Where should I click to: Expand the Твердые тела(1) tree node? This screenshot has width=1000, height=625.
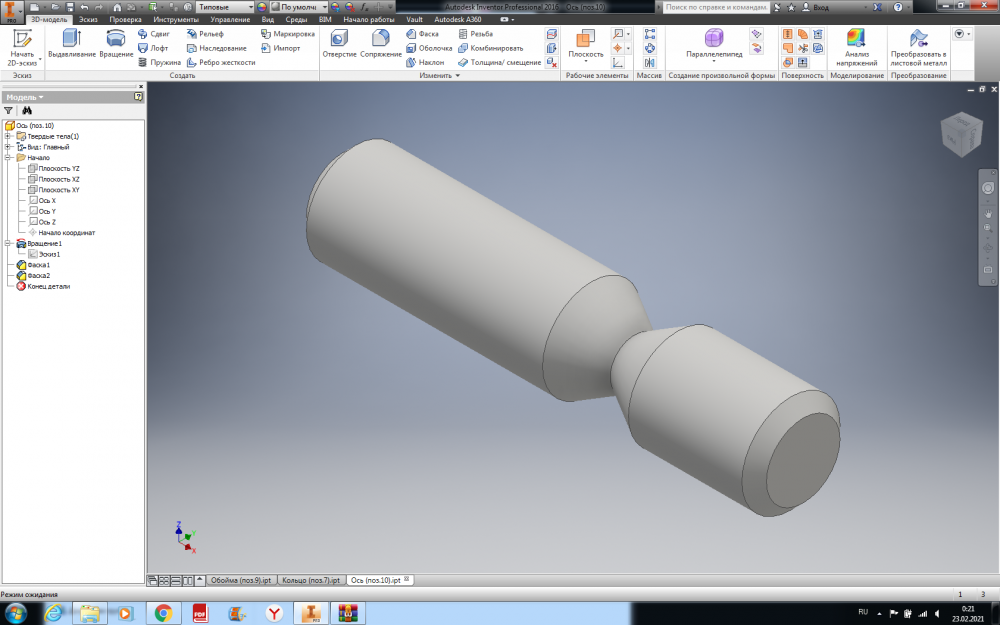coord(7,136)
